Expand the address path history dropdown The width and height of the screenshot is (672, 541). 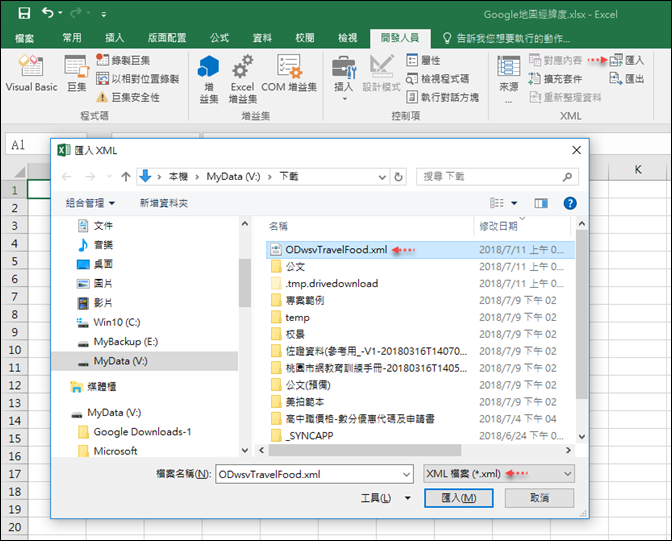(x=382, y=177)
